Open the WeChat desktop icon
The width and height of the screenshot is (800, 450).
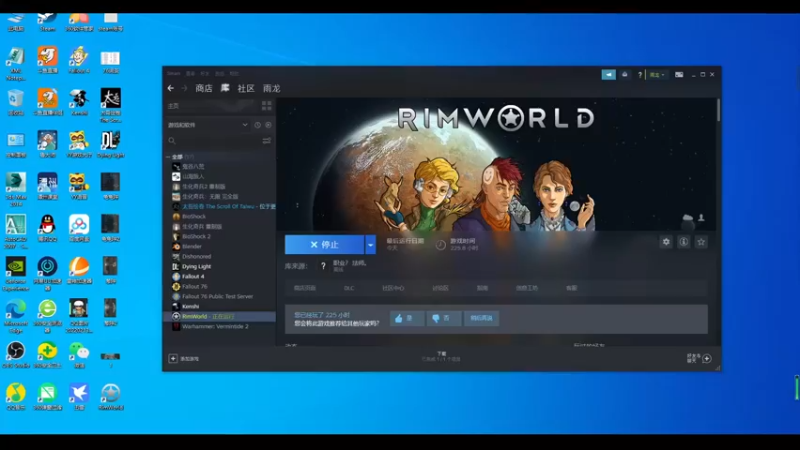coord(79,355)
